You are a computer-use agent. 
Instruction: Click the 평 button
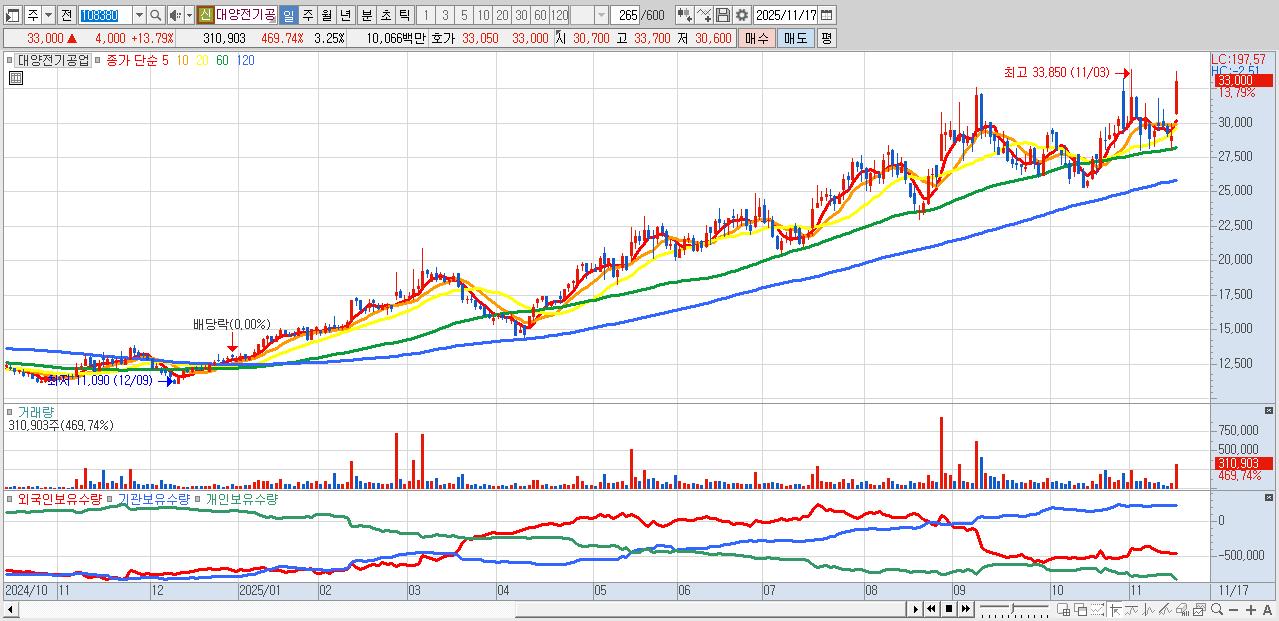[x=826, y=38]
